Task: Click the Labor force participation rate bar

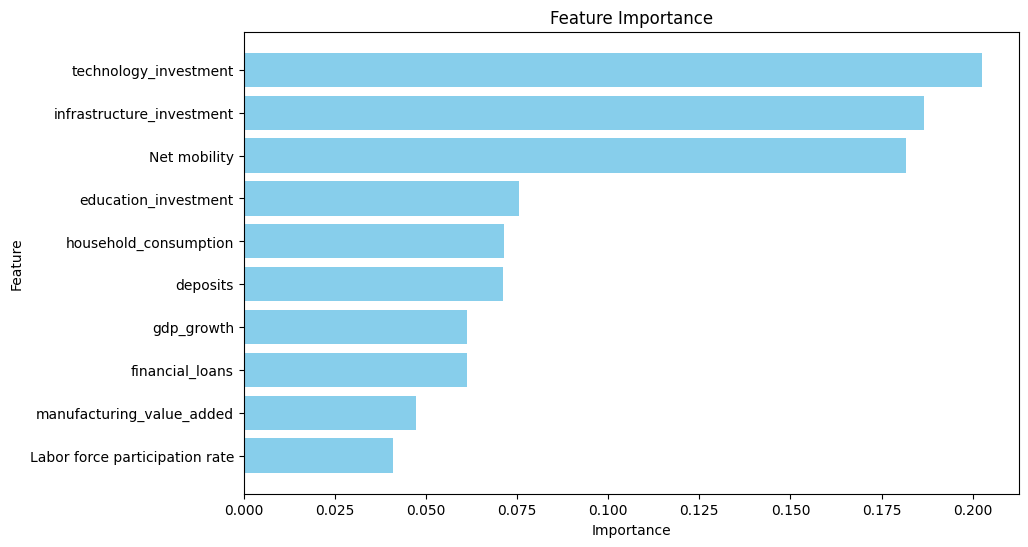Action: click(318, 456)
